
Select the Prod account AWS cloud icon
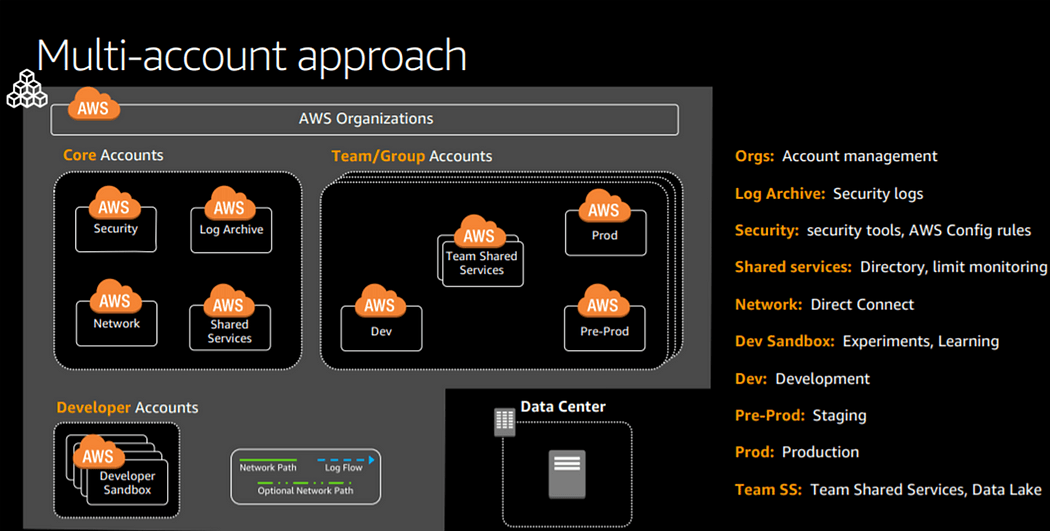pos(603,208)
